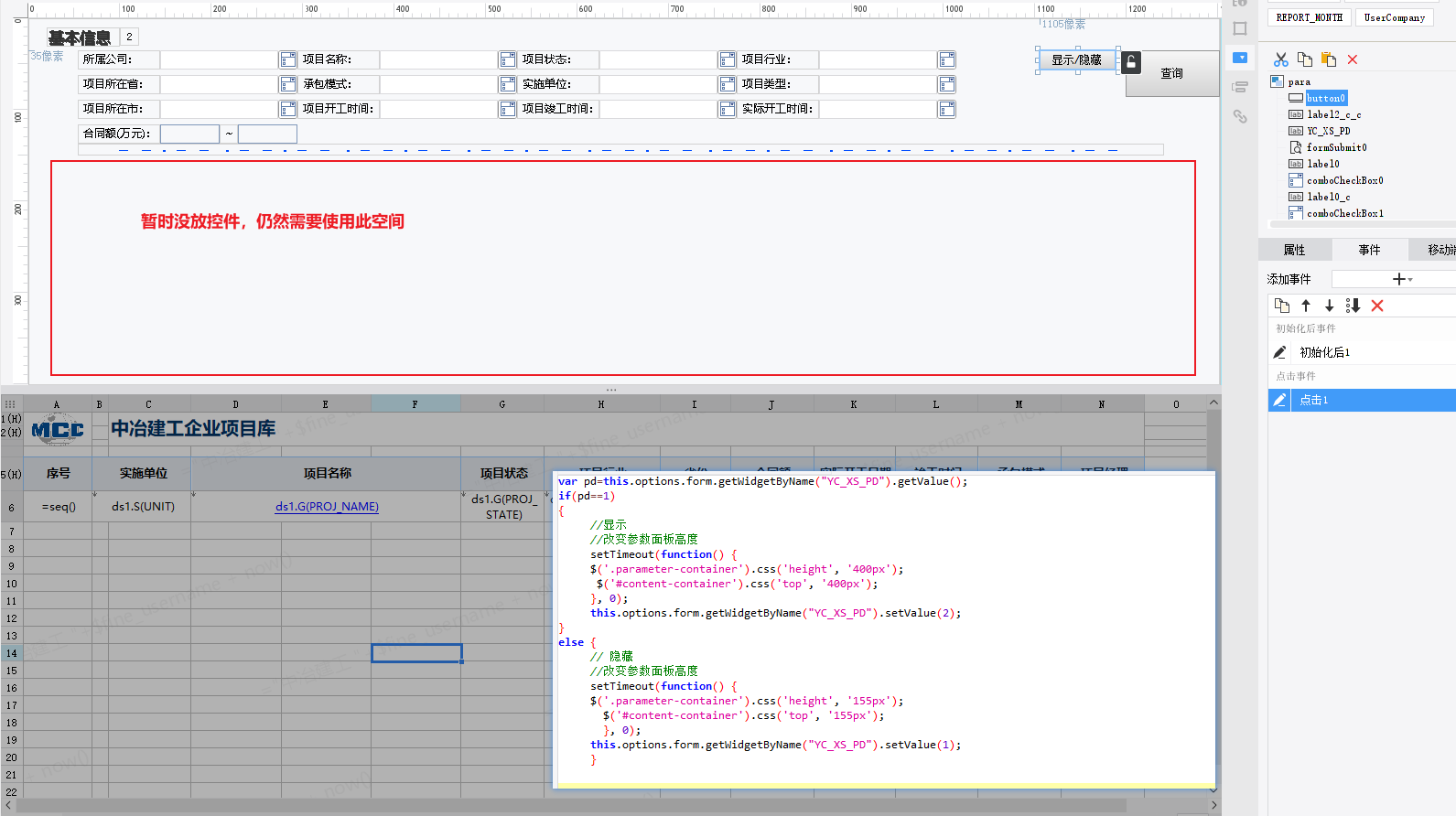Open the 实施单位 combo dropdown
The width and height of the screenshot is (1456, 816).
tap(727, 84)
